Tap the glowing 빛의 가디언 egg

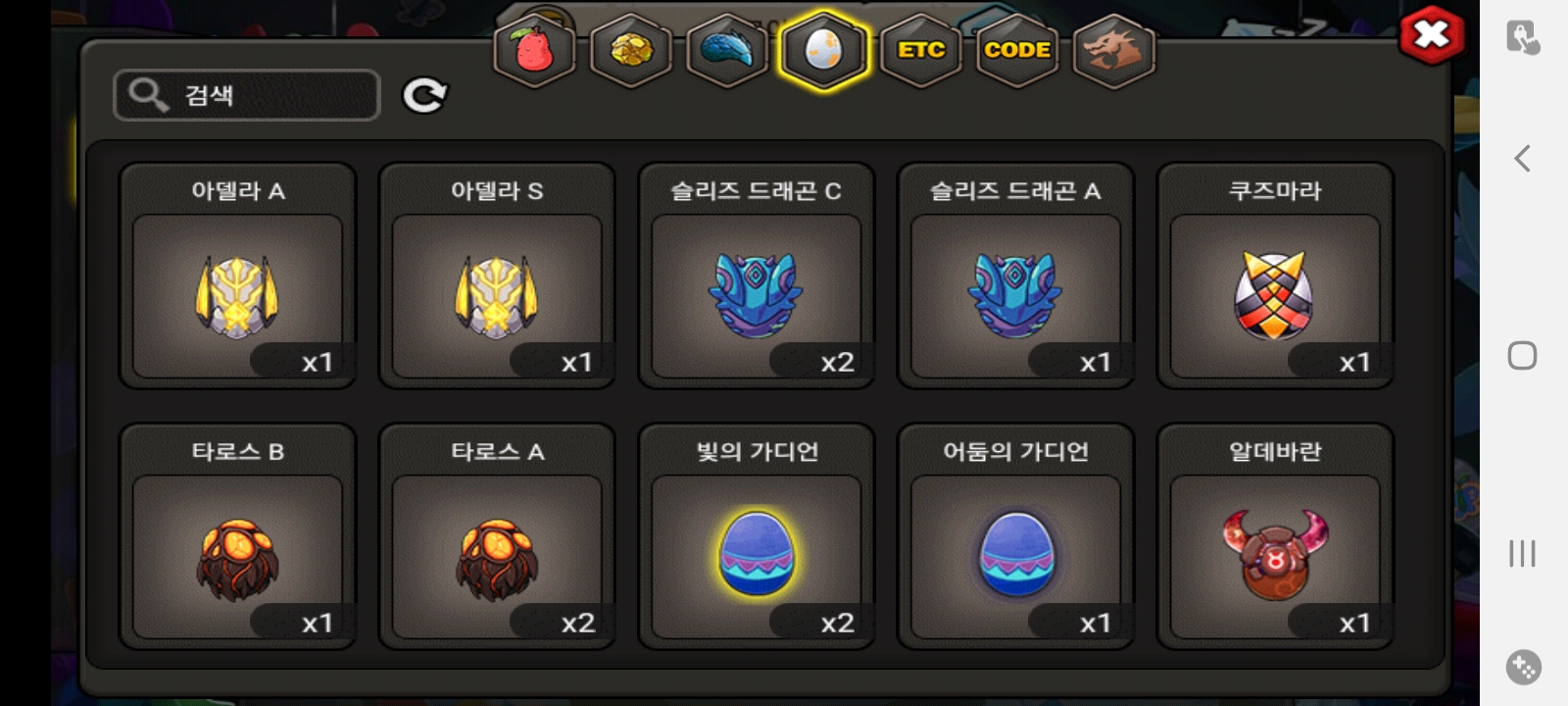click(756, 536)
